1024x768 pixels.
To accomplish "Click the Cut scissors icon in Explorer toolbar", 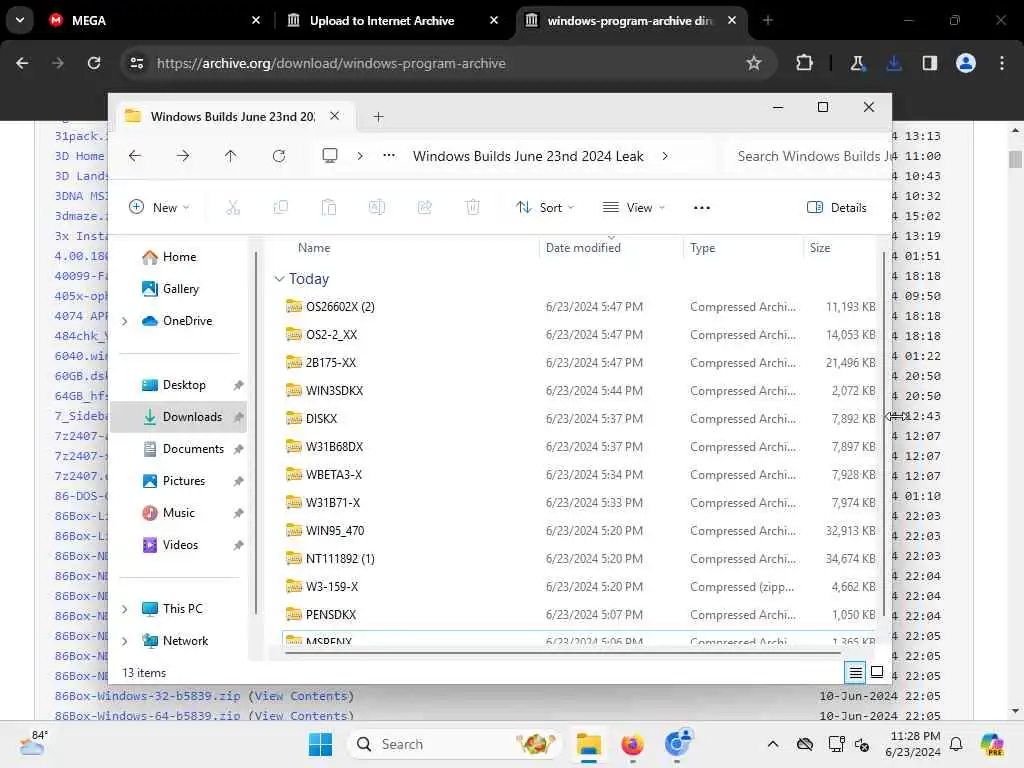I will point(233,208).
